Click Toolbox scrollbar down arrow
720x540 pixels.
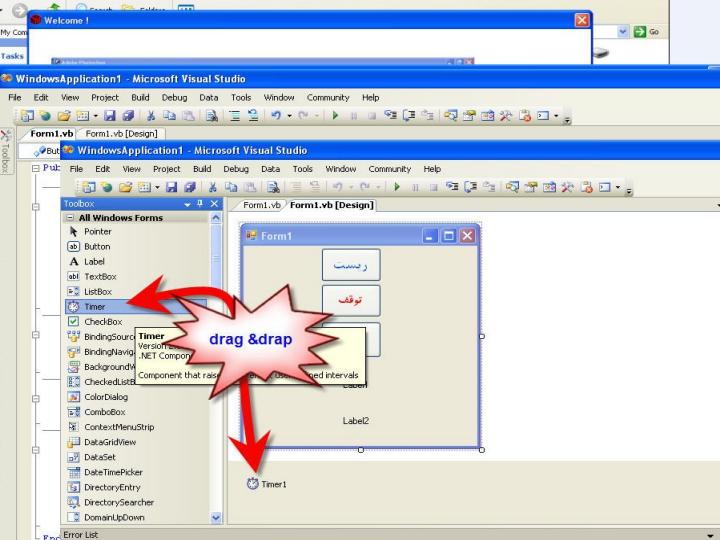216,518
